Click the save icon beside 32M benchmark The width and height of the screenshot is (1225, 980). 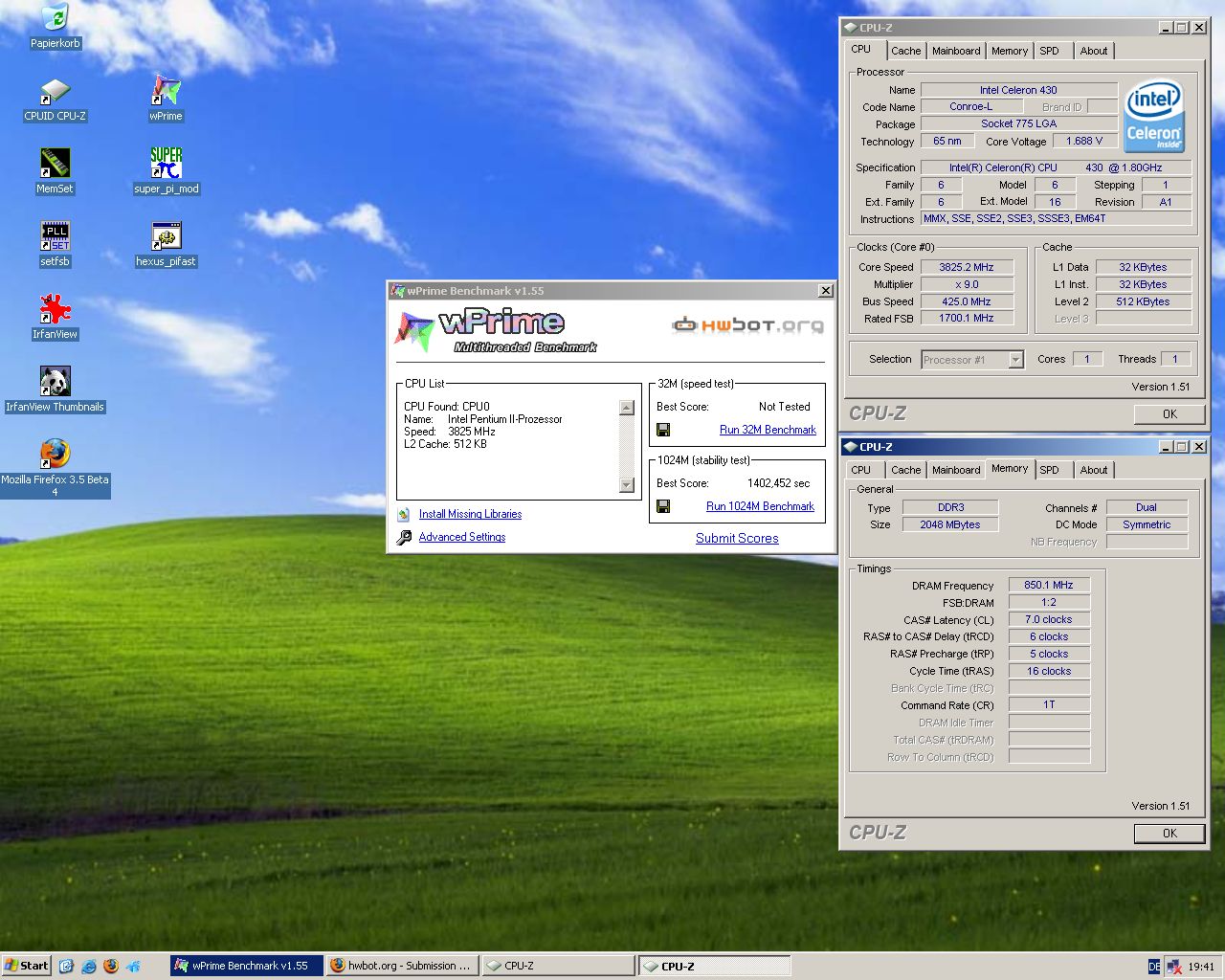663,430
